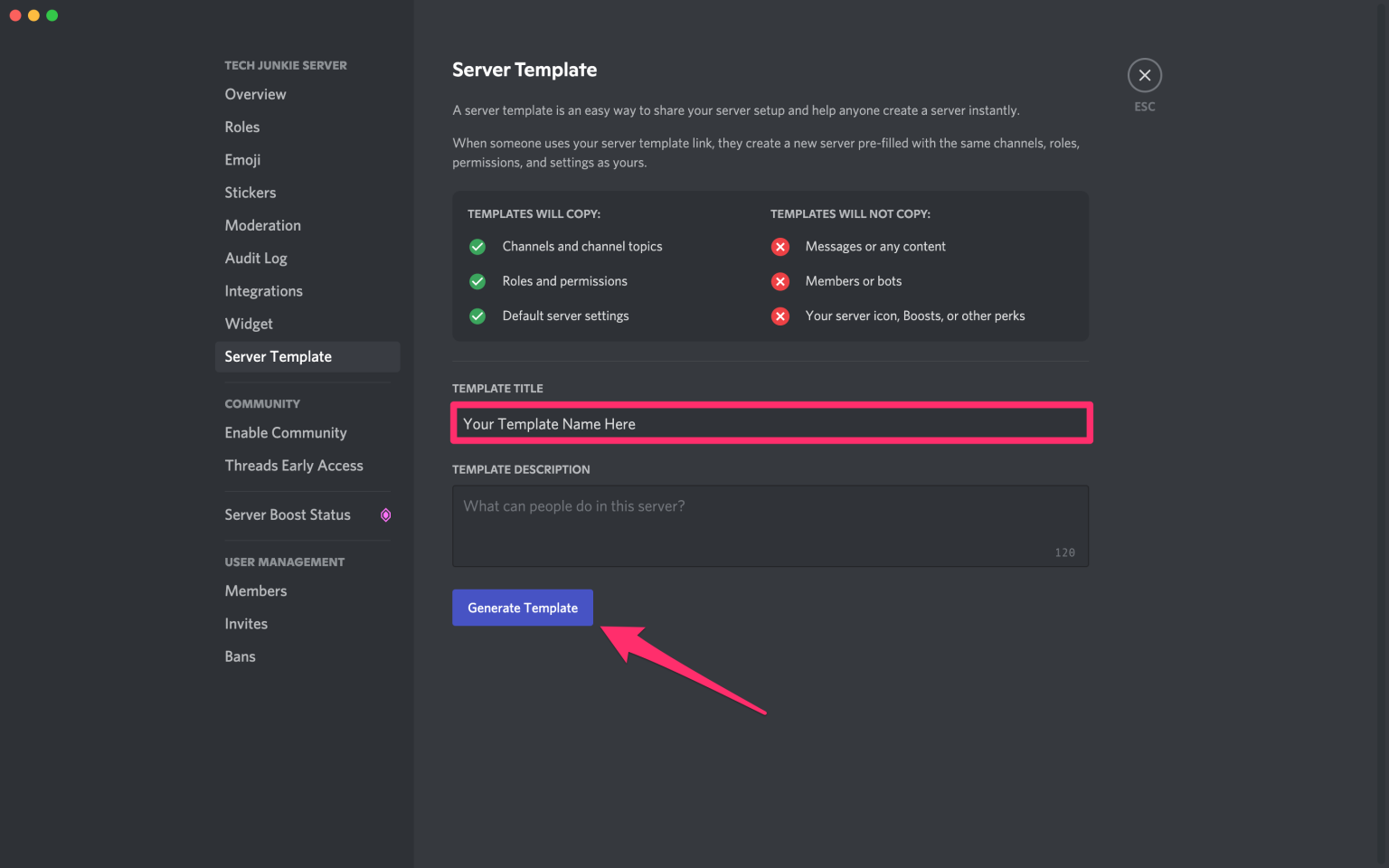This screenshot has width=1389, height=868.
Task: Switch to the Moderation section
Action: click(x=262, y=225)
